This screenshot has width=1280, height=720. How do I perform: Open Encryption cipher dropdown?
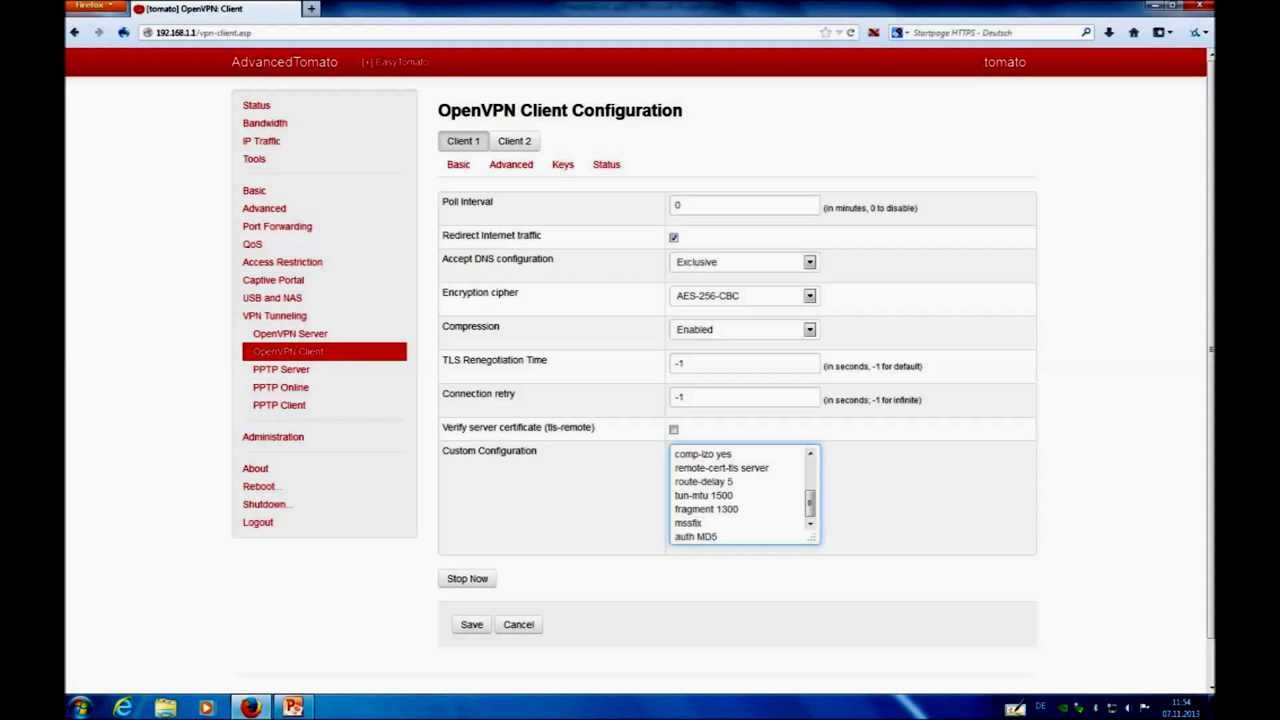click(745, 296)
